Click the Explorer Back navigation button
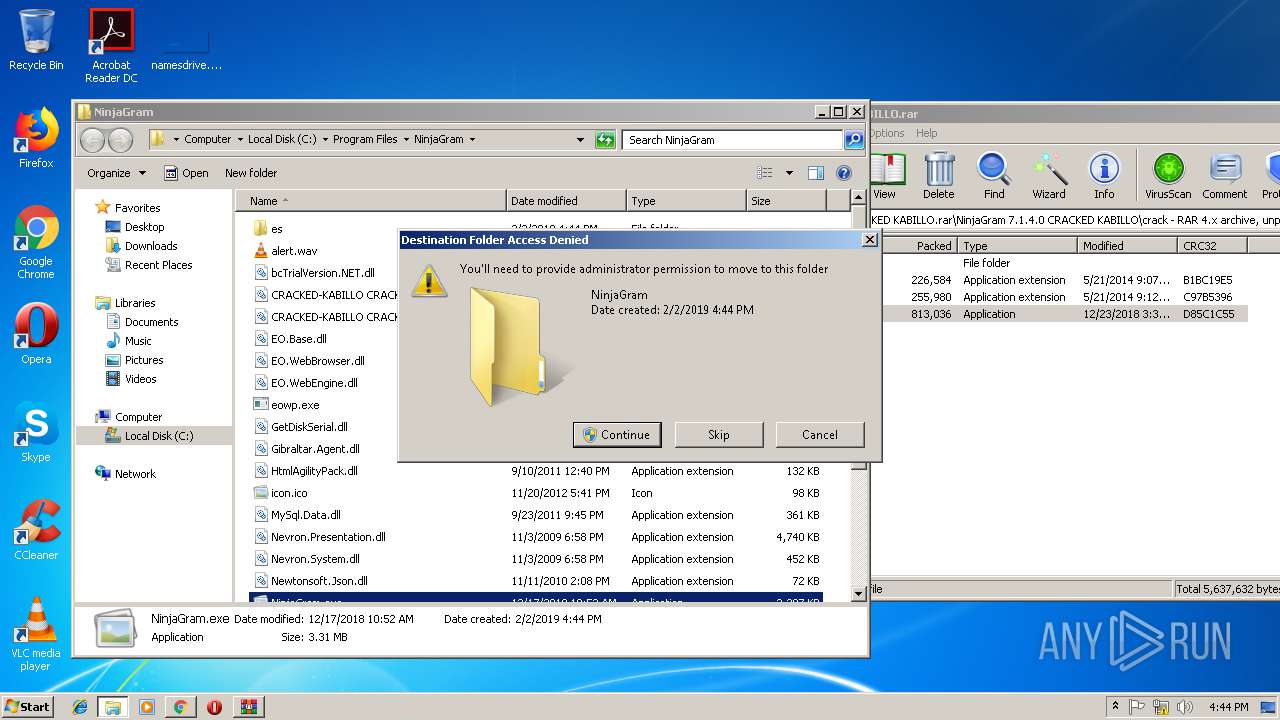The height and width of the screenshot is (720, 1280). [x=92, y=140]
